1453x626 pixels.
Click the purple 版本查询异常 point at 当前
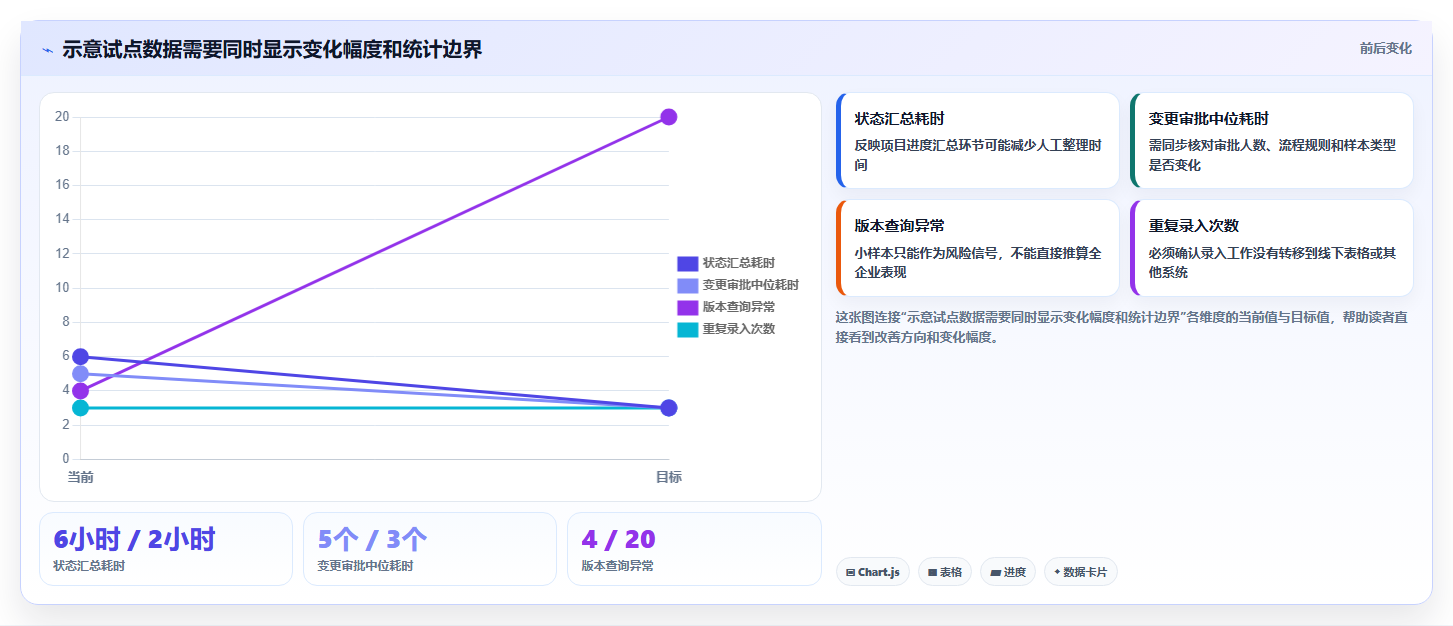tap(80, 391)
